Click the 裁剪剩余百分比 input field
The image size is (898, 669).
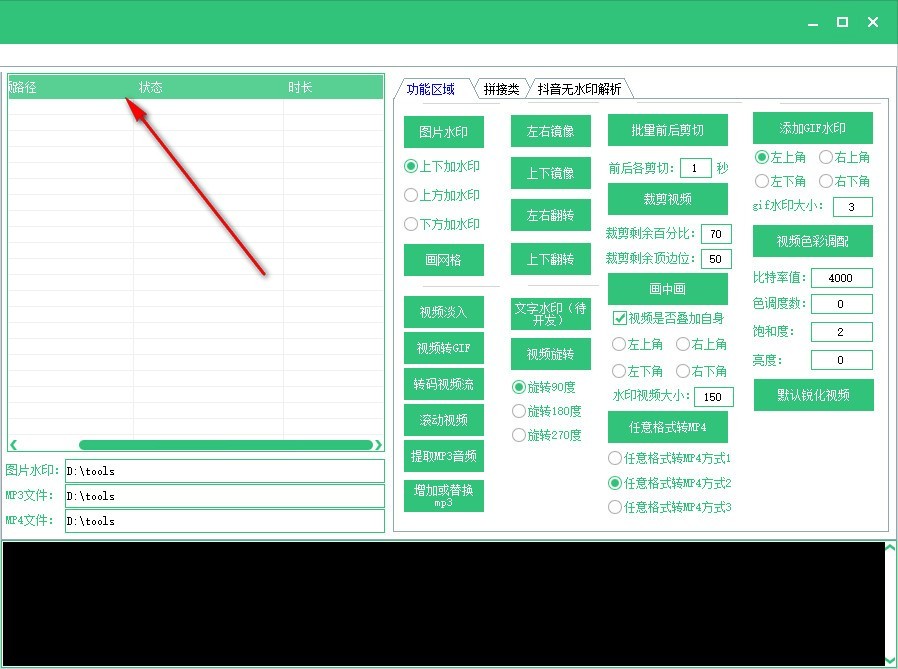point(716,234)
